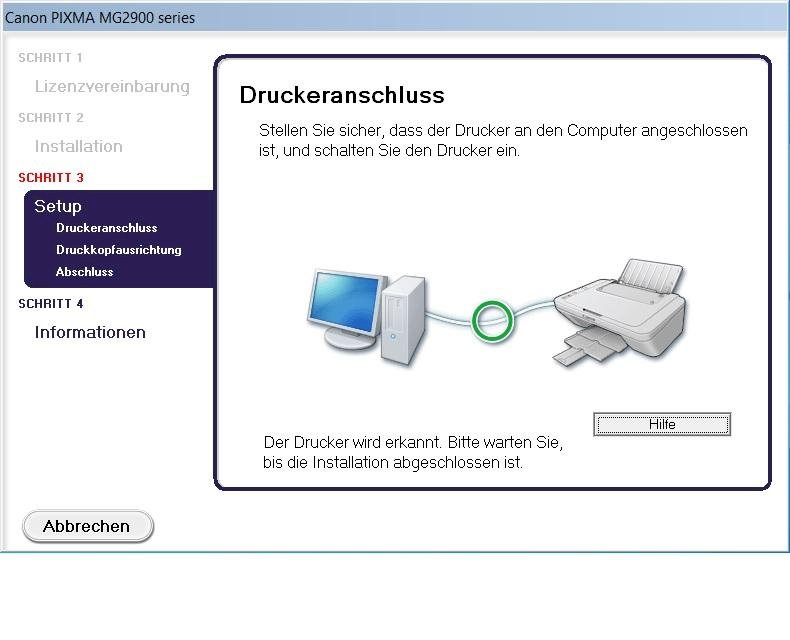The height and width of the screenshot is (640, 790).
Task: Select the Lizenzvereinbarung step
Action: click(x=111, y=87)
